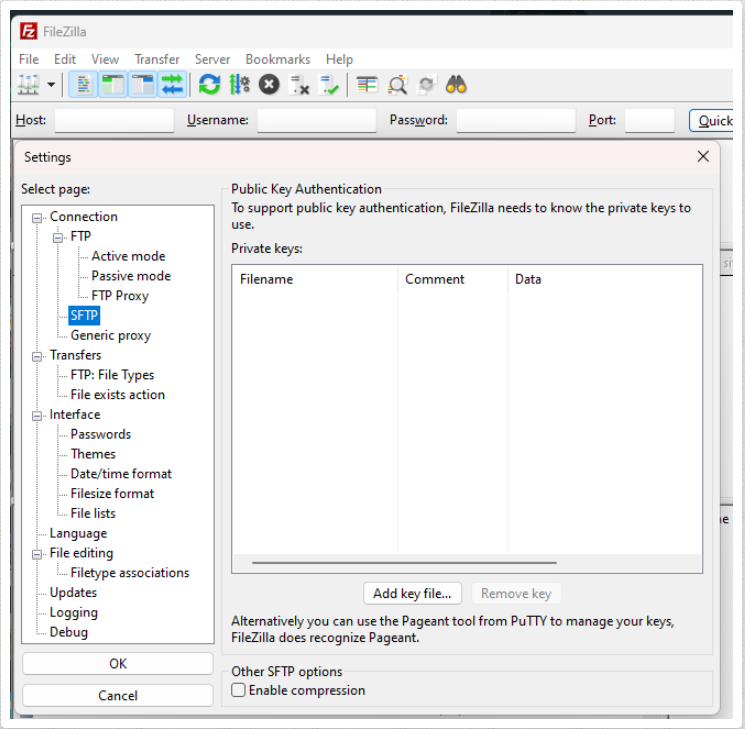The image size is (745, 729).
Task: Toggle processing of the transfer queue
Action: point(239,86)
